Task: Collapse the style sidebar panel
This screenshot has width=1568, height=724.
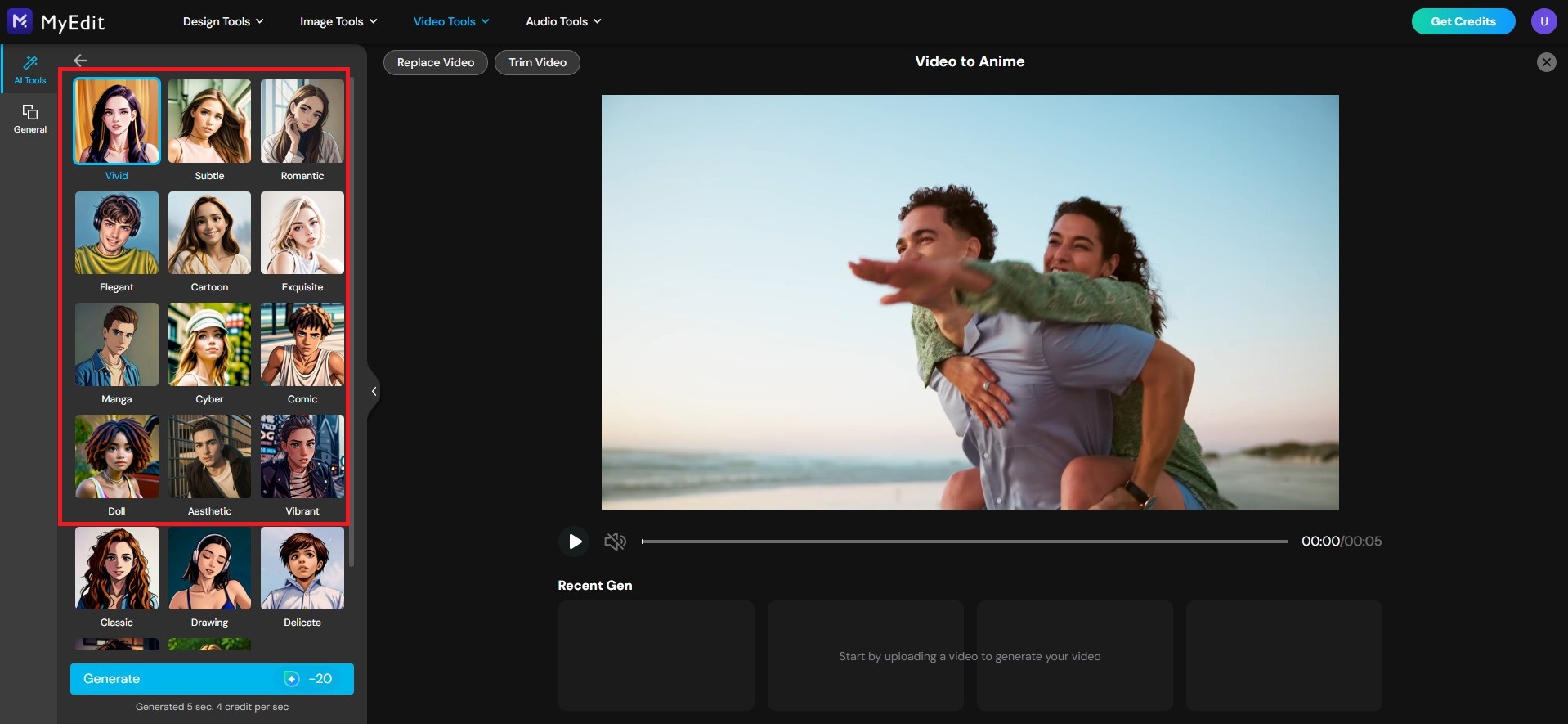Action: (x=374, y=391)
